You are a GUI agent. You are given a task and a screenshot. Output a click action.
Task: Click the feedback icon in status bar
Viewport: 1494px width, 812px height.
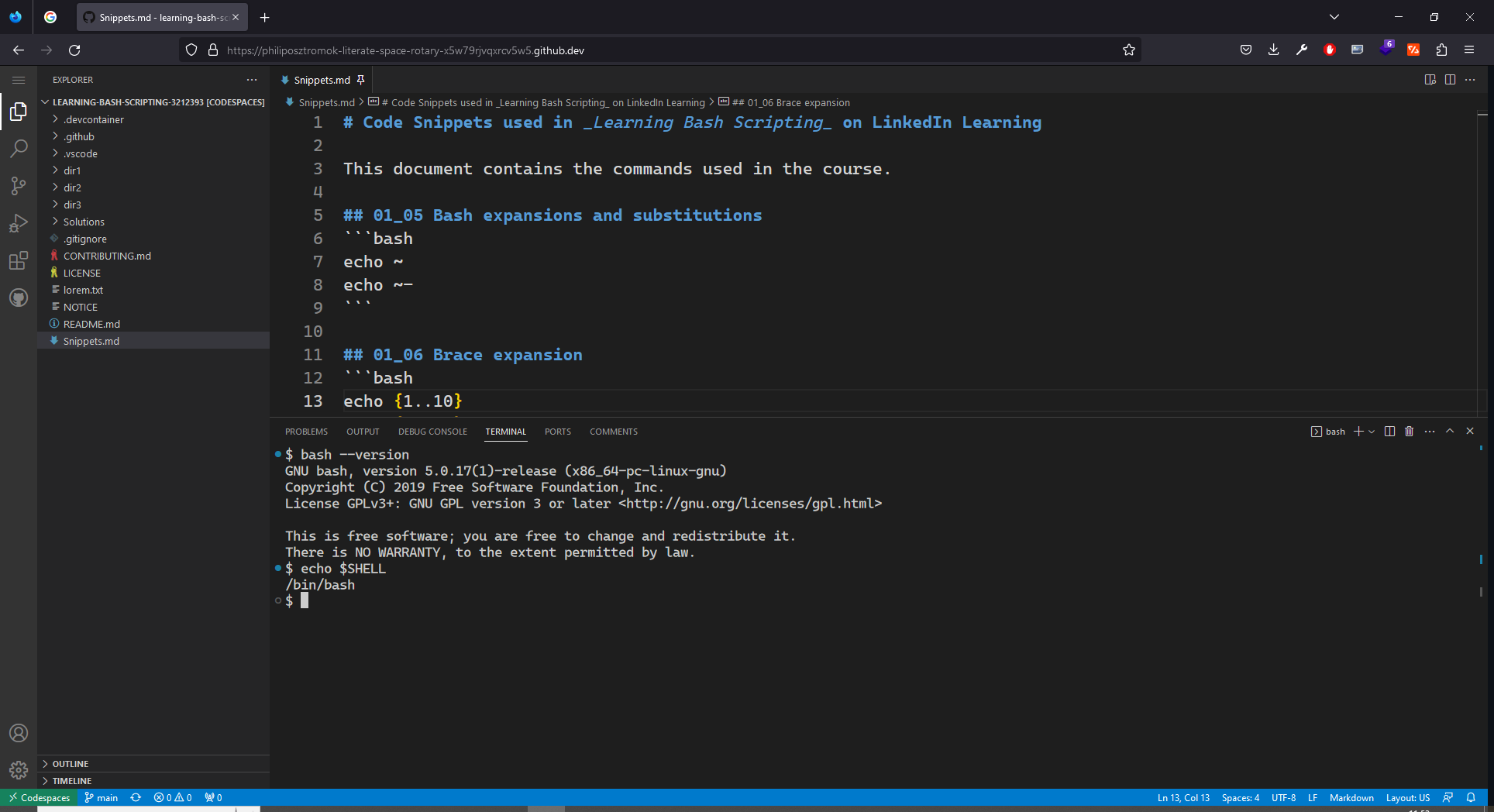1448,797
